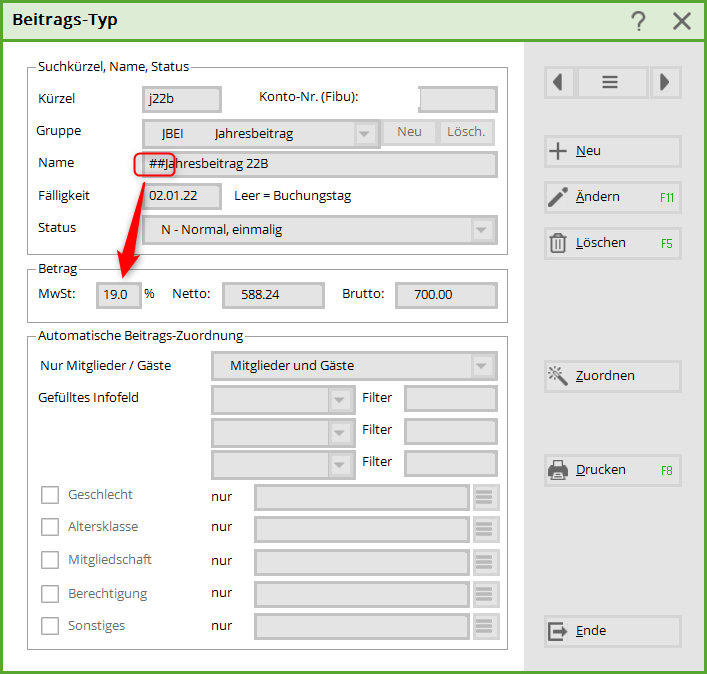
Task: Open list icon beside Mitgliedschaft field
Action: 485,562
